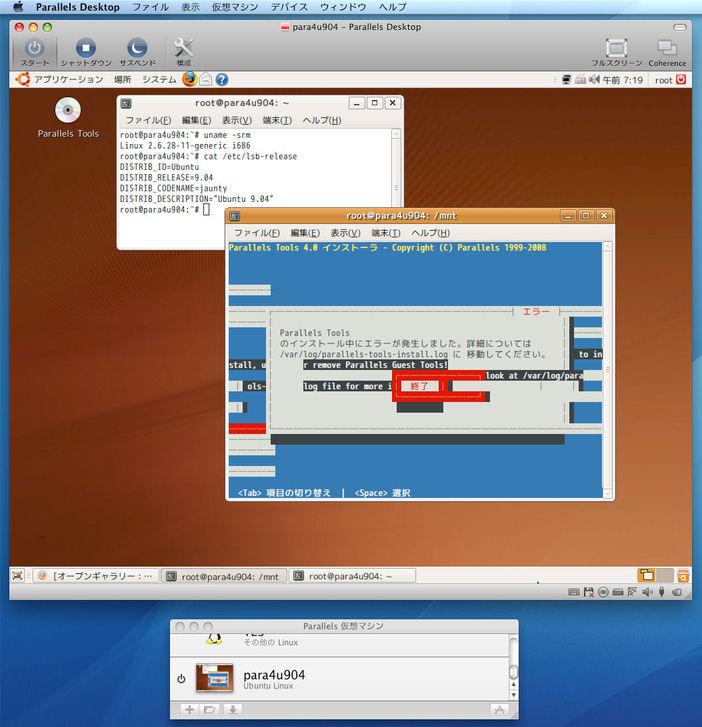
Task: Click the CD/DVD status icon
Action: coord(603,592)
